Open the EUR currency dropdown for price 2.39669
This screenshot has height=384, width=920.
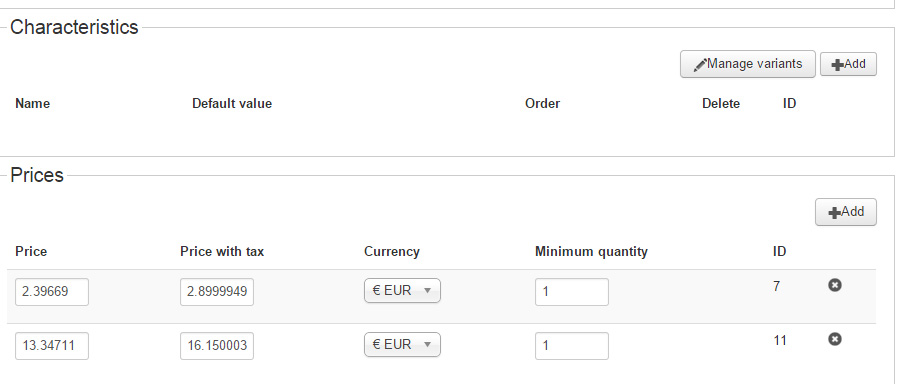click(402, 291)
